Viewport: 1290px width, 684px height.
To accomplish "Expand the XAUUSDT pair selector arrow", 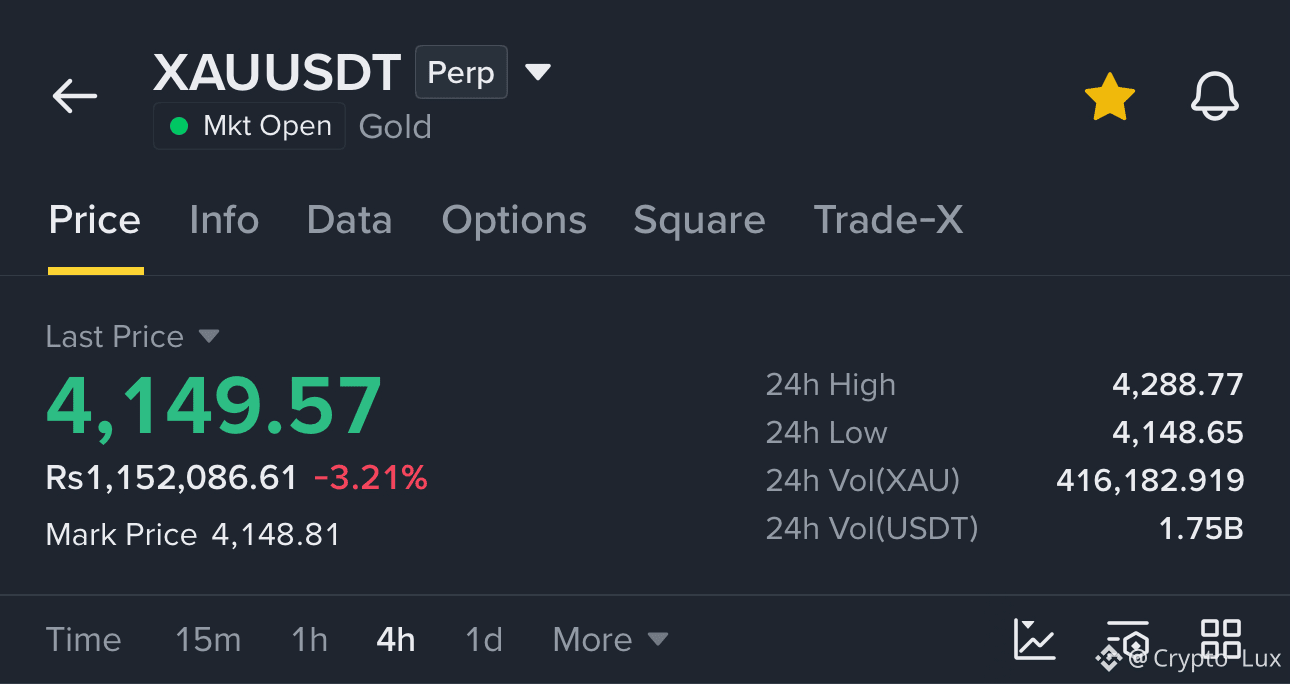I will [x=538, y=72].
